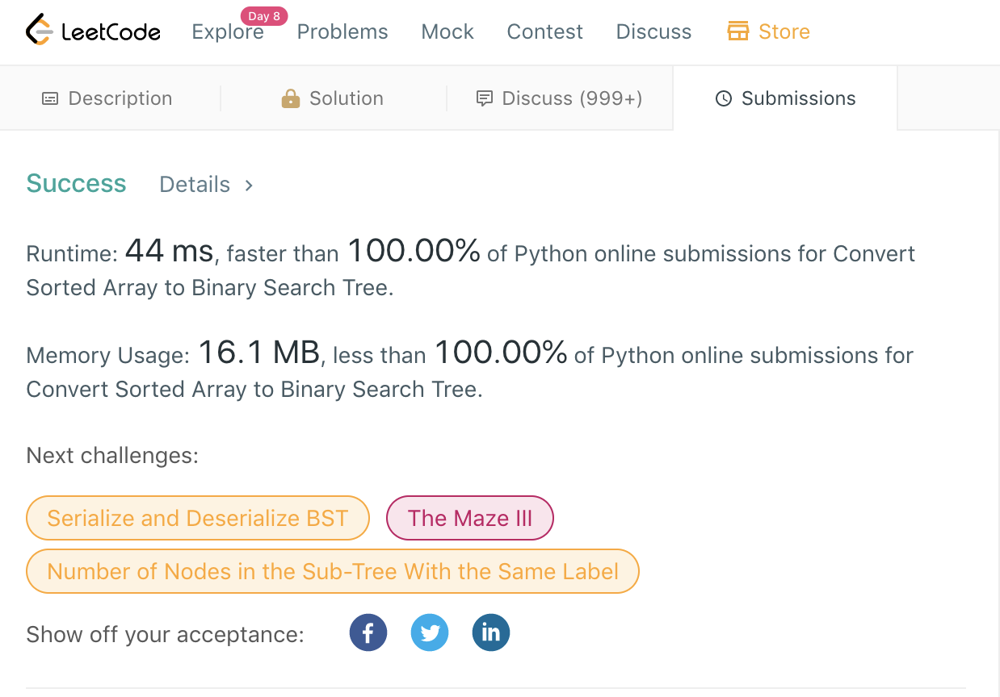Open Number of Nodes in Sub-Tree challenge
Viewport: 1000px width, 697px height.
[x=332, y=572]
